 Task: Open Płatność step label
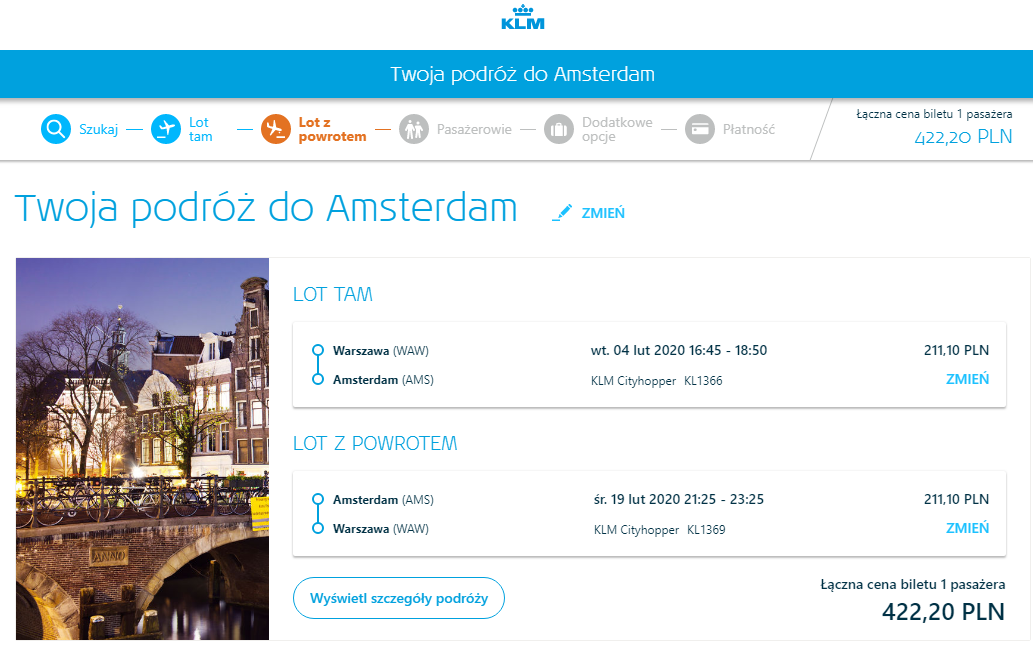748,129
